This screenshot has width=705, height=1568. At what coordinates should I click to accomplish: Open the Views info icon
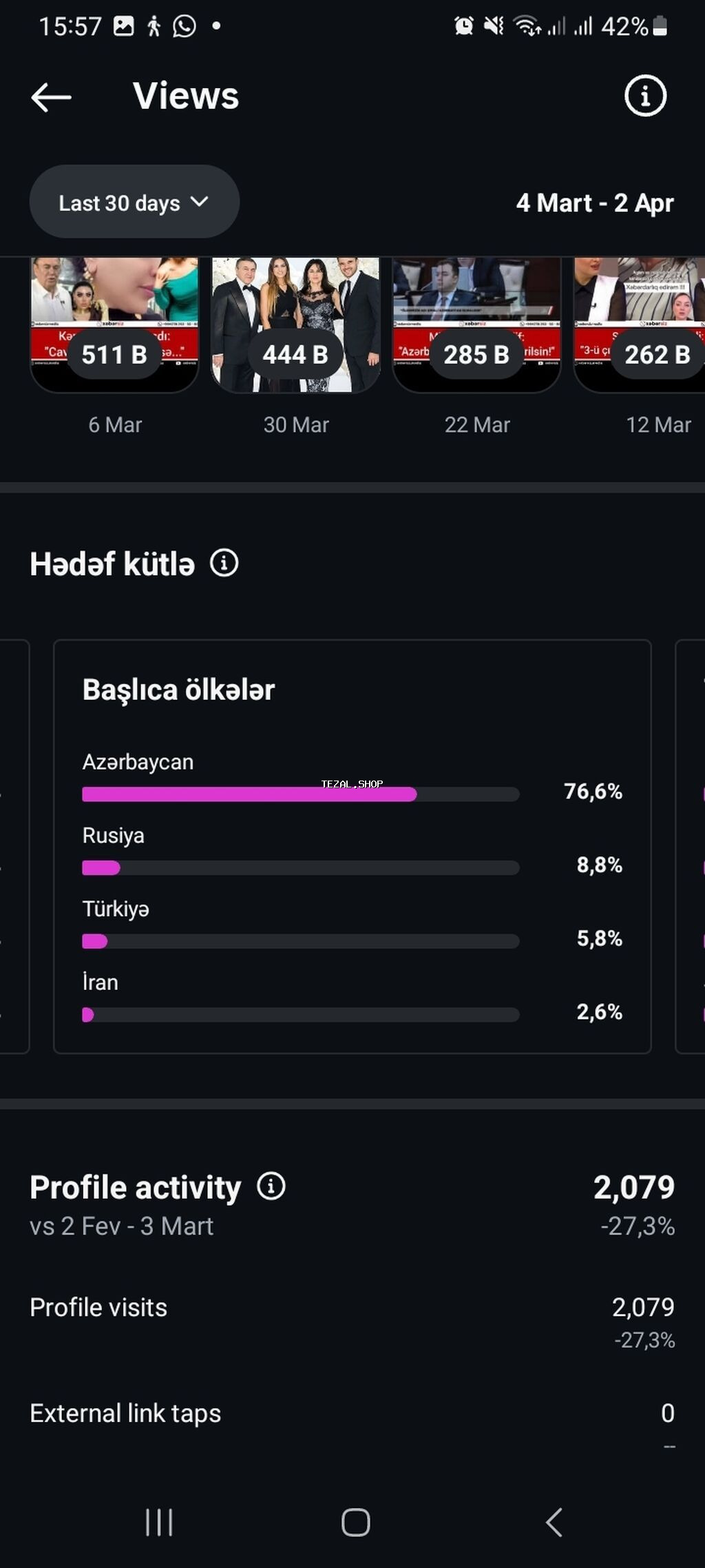coord(645,96)
